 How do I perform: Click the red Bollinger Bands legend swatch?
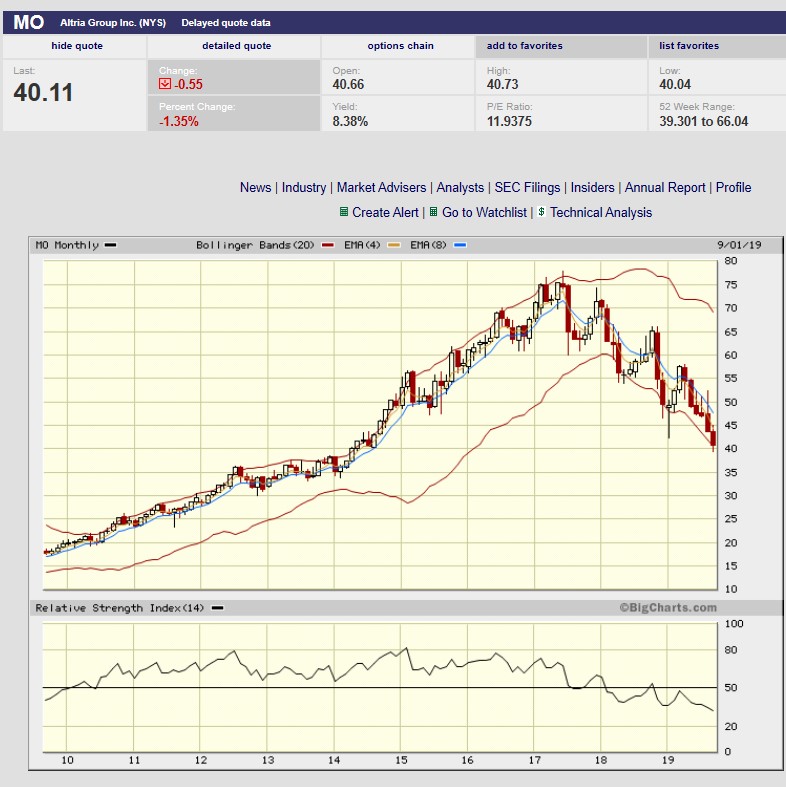[327, 245]
